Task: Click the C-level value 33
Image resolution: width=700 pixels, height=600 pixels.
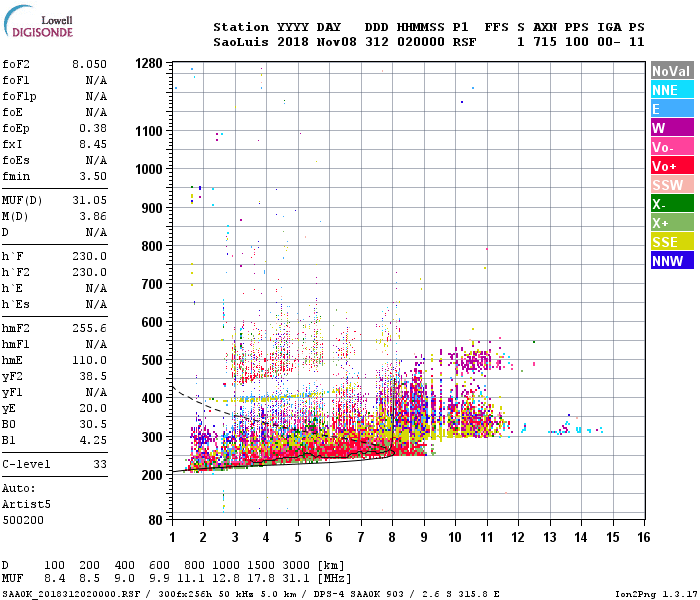Action: 100,464
